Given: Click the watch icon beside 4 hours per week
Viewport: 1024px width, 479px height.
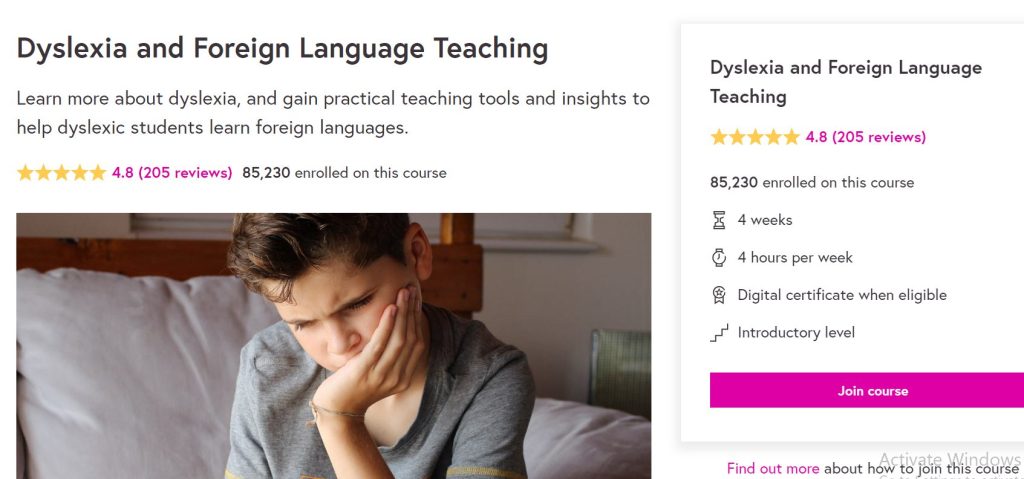Looking at the screenshot, I should (x=718, y=258).
